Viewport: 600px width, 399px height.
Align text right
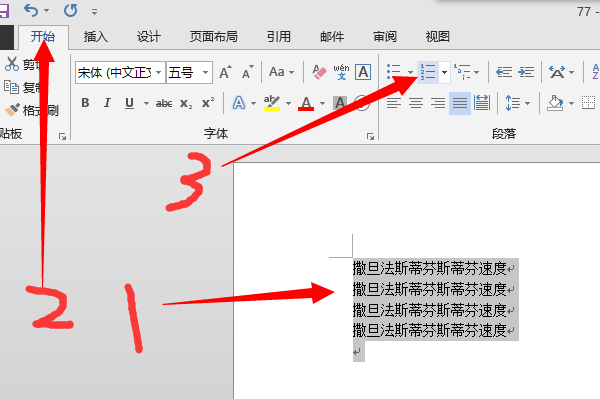point(438,103)
